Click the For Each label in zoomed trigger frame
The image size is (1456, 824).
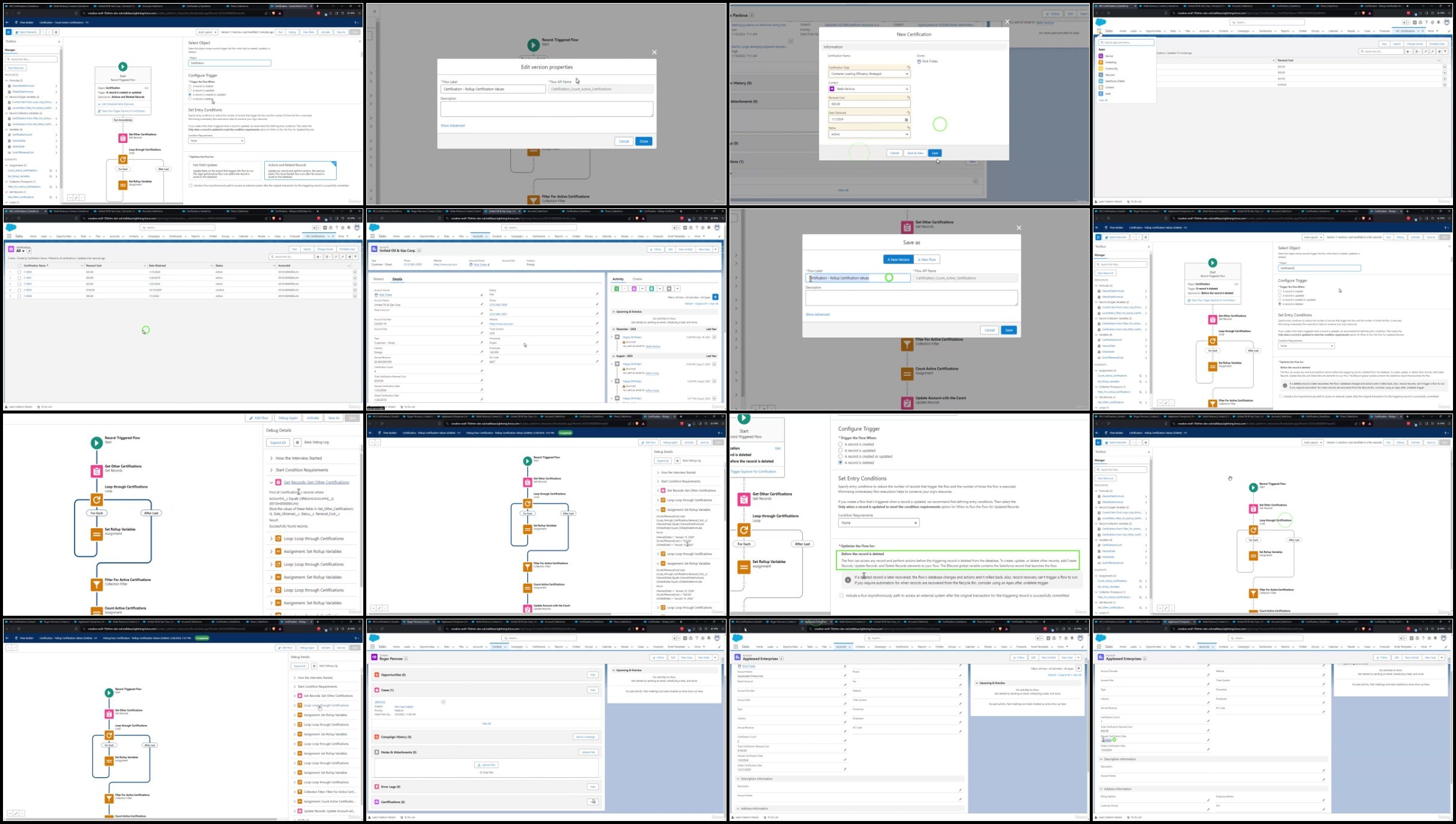[x=744, y=544]
